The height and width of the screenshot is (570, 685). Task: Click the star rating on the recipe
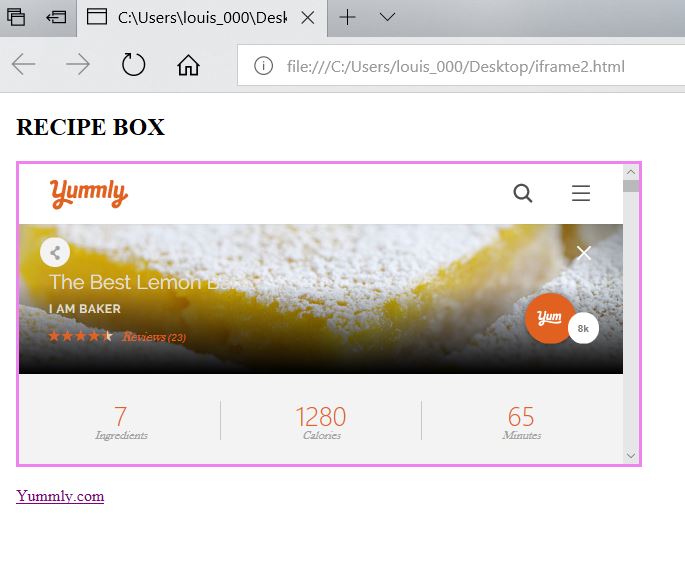80,336
